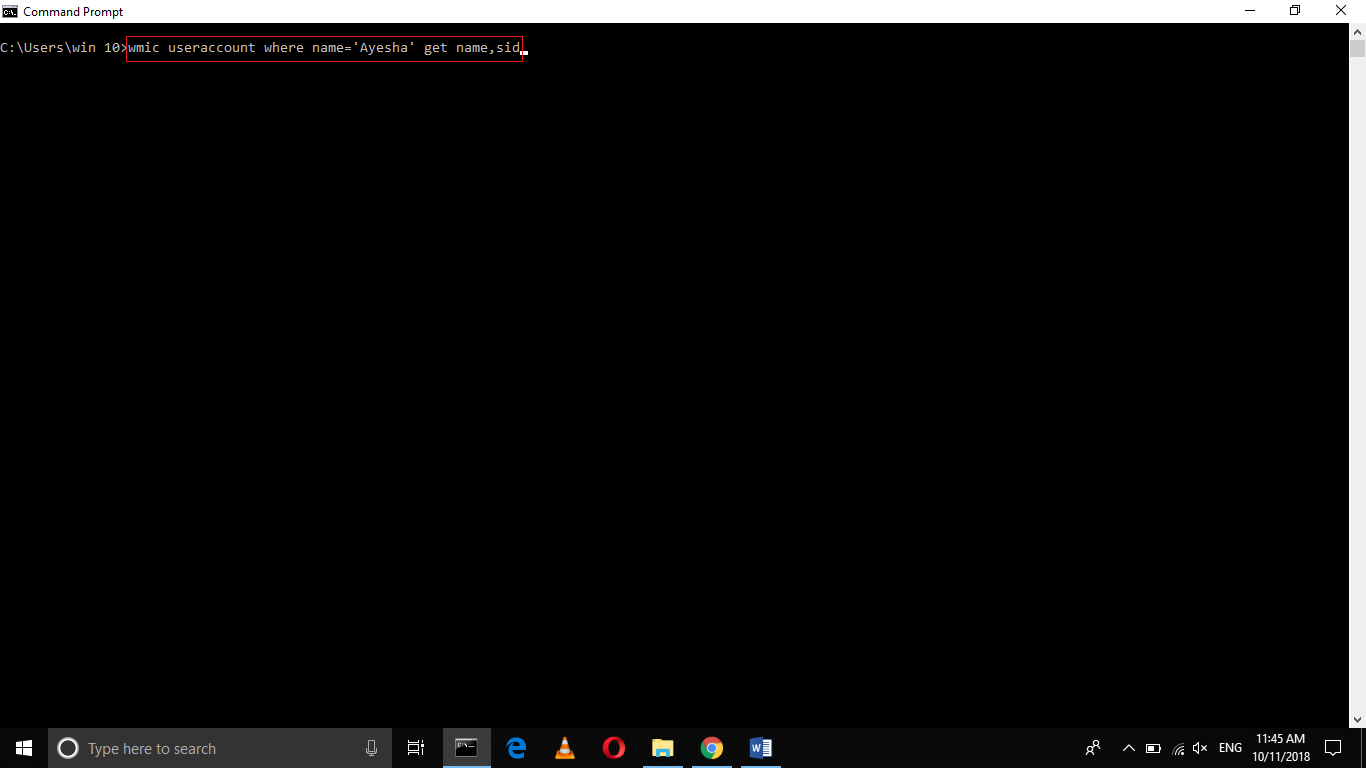
Task: Check the battery status icon
Action: [x=1153, y=747]
